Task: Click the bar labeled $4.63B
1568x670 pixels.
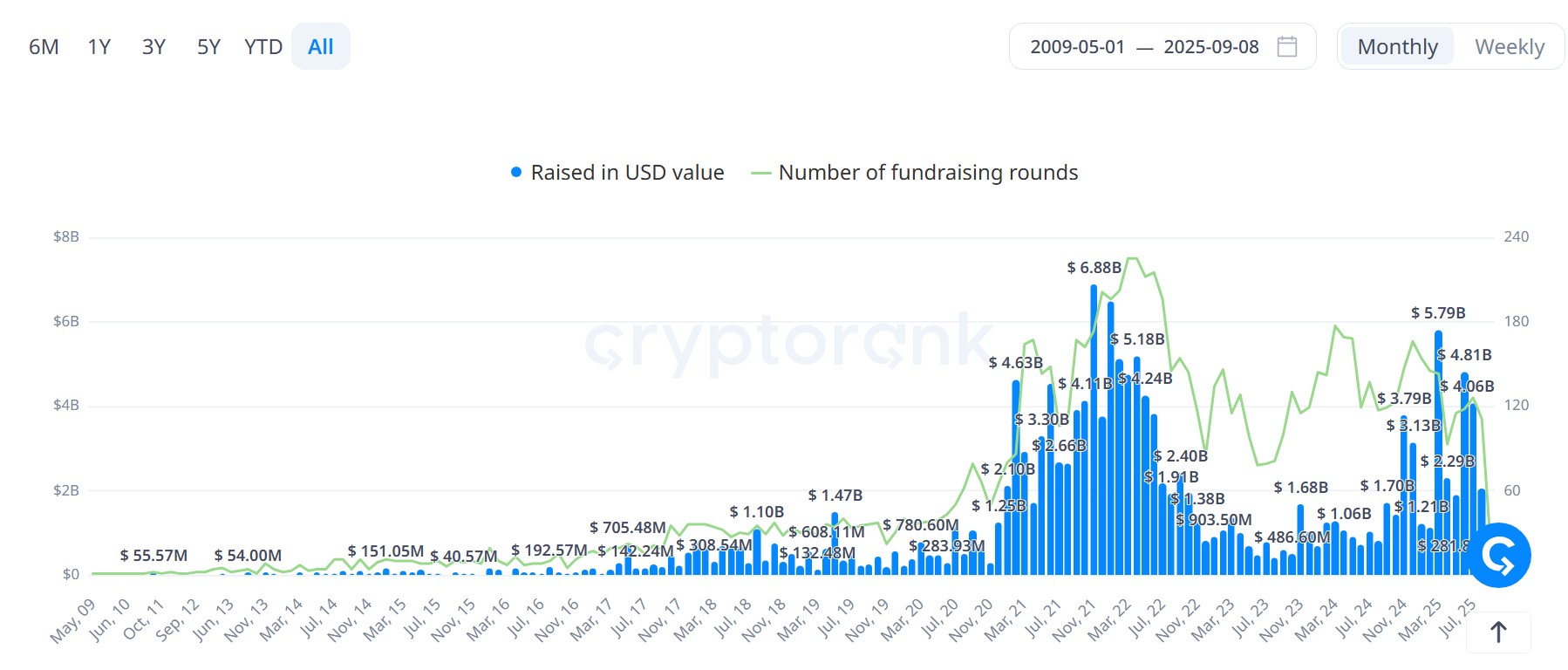Action: [1016, 480]
